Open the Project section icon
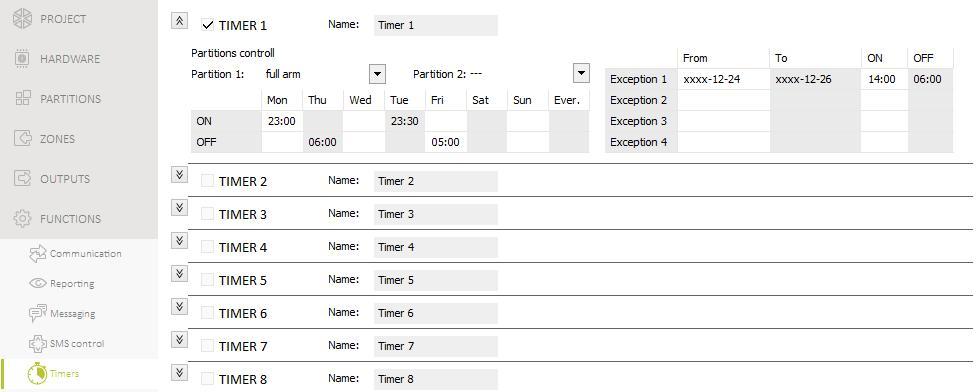The height and width of the screenshot is (392, 977). 22,19
